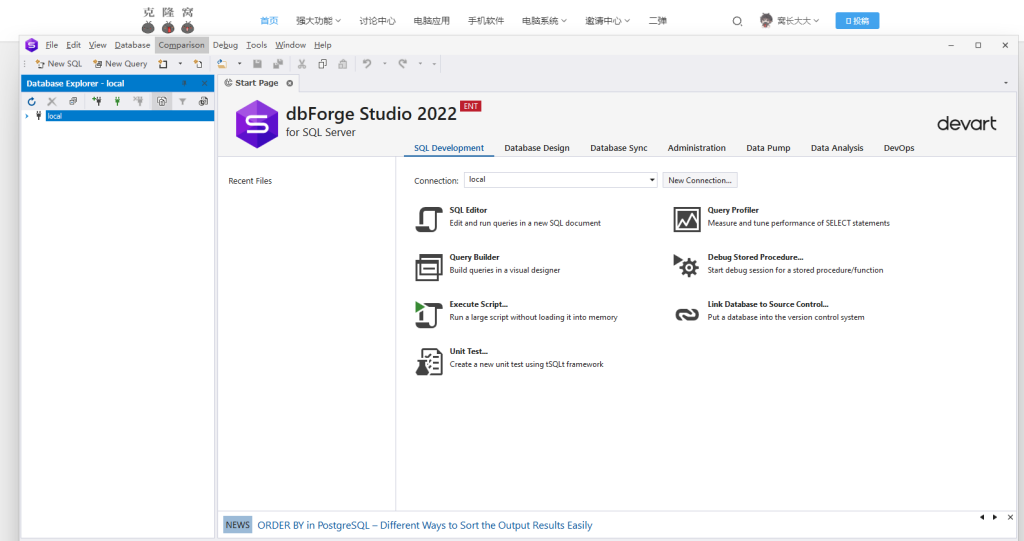Click the Execute Script icon
This screenshot has height=541, width=1024.
point(428,314)
